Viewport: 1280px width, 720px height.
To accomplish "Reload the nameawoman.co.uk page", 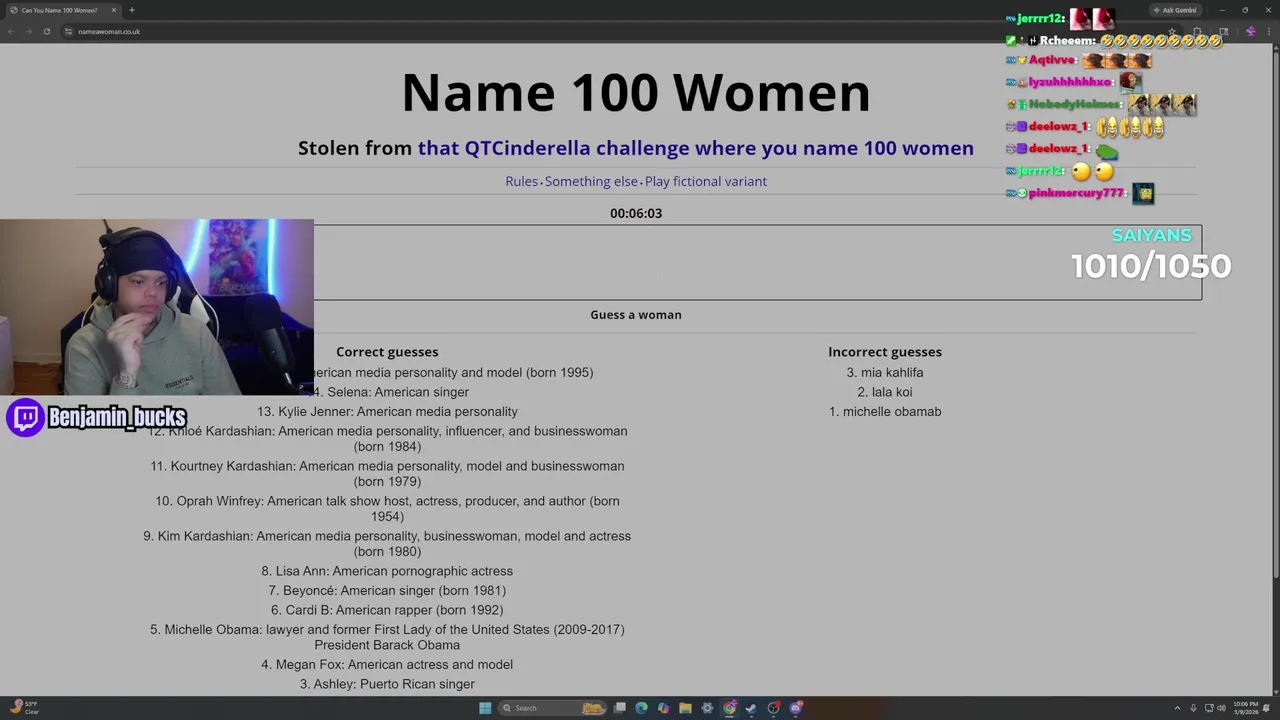I will (46, 31).
